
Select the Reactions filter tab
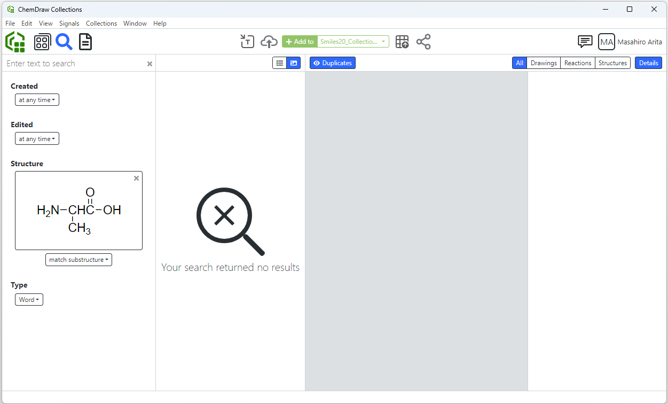coord(577,63)
